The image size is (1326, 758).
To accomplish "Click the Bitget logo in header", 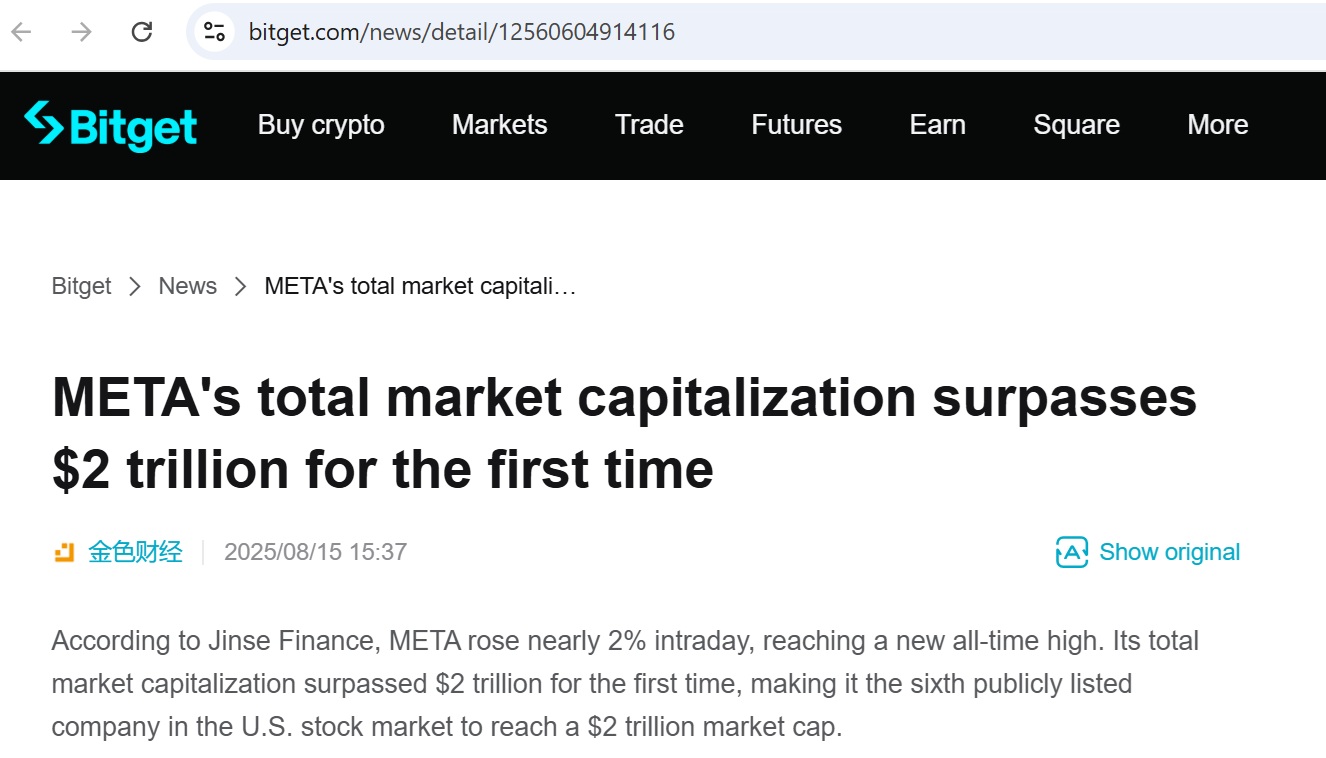I will coord(111,126).
